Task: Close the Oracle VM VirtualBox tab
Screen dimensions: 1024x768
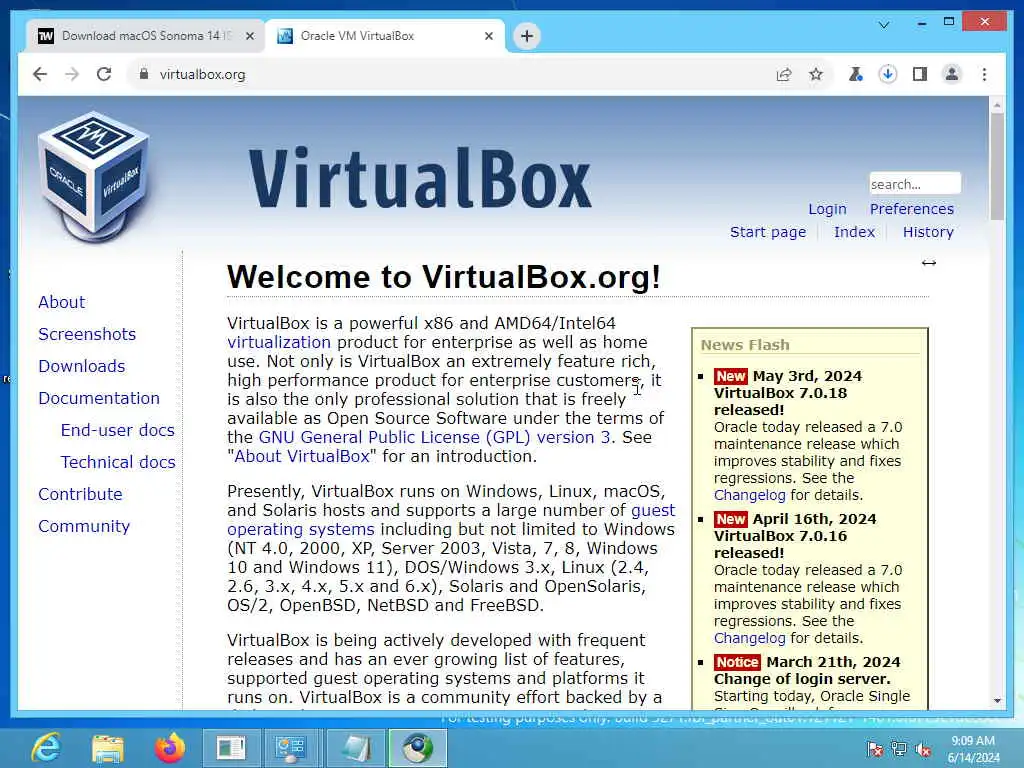Action: (x=488, y=36)
